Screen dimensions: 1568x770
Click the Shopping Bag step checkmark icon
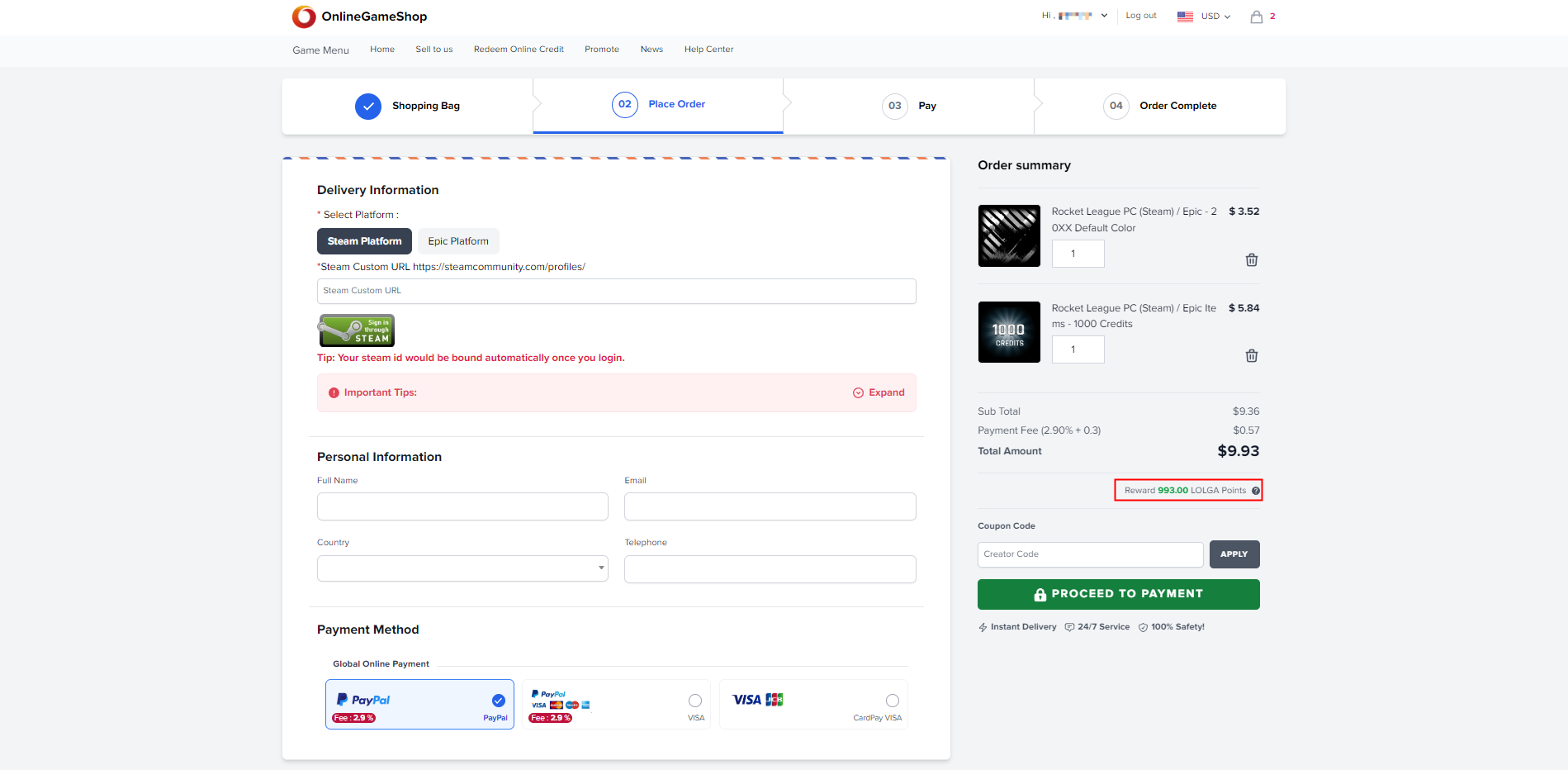368,106
